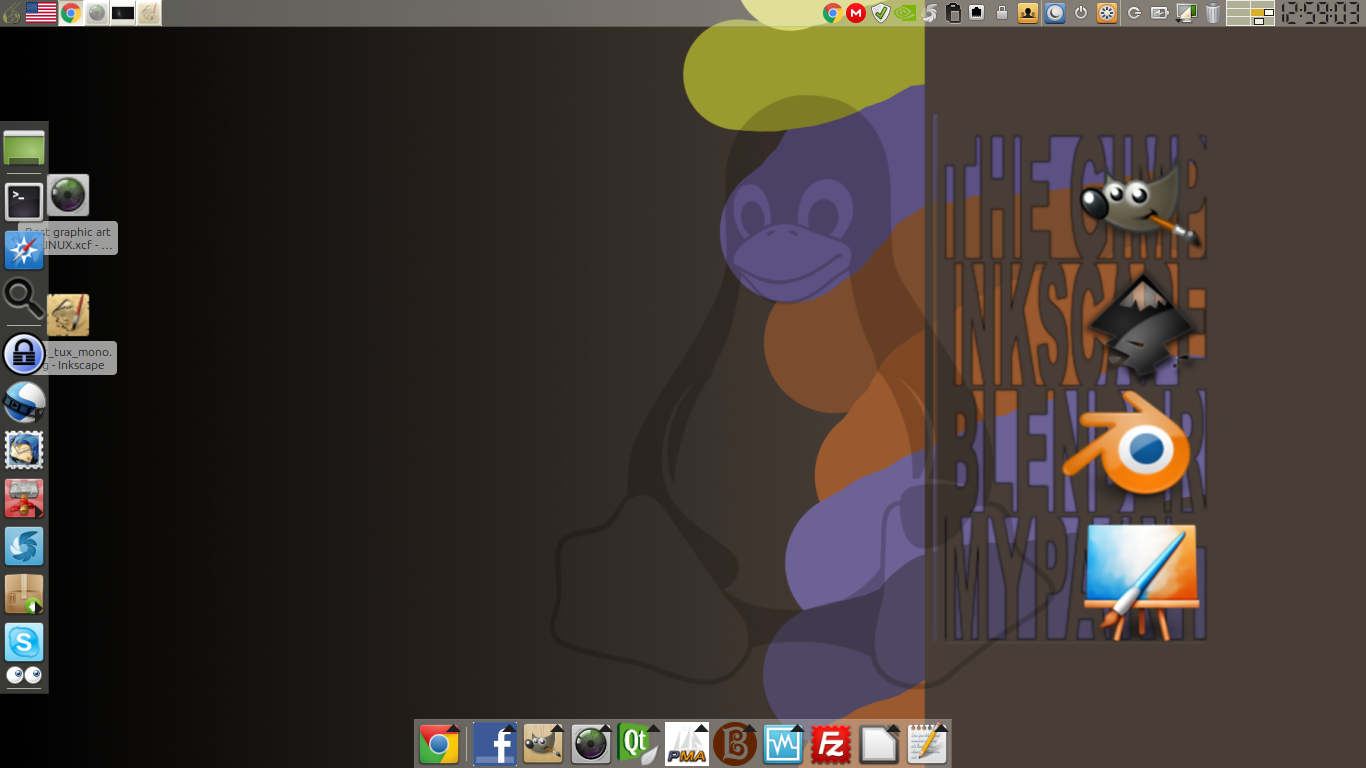Open the clipboard manager tray icon
1366x768 pixels.
click(953, 13)
